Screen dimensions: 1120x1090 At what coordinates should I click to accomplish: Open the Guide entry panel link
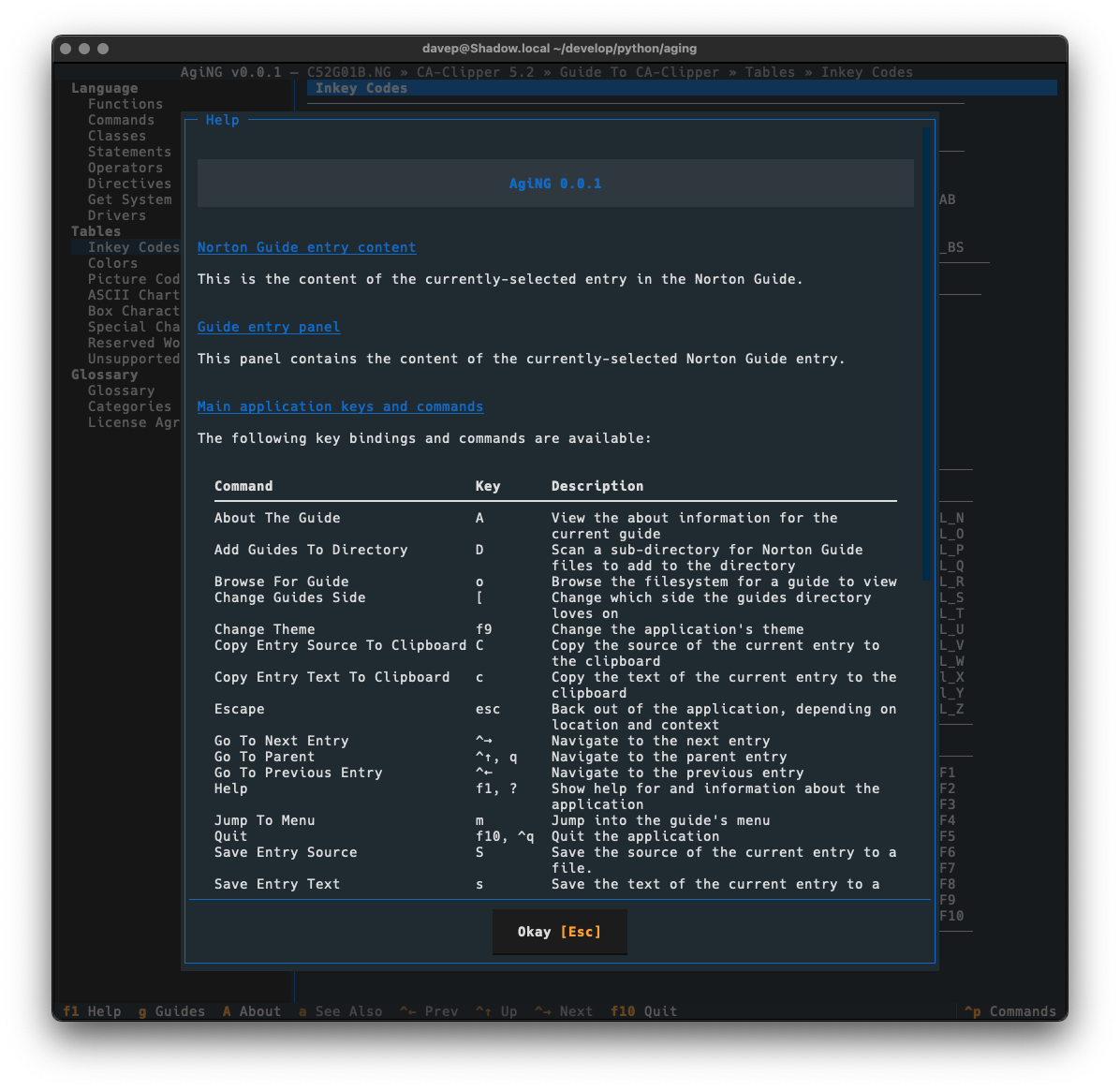pos(269,327)
